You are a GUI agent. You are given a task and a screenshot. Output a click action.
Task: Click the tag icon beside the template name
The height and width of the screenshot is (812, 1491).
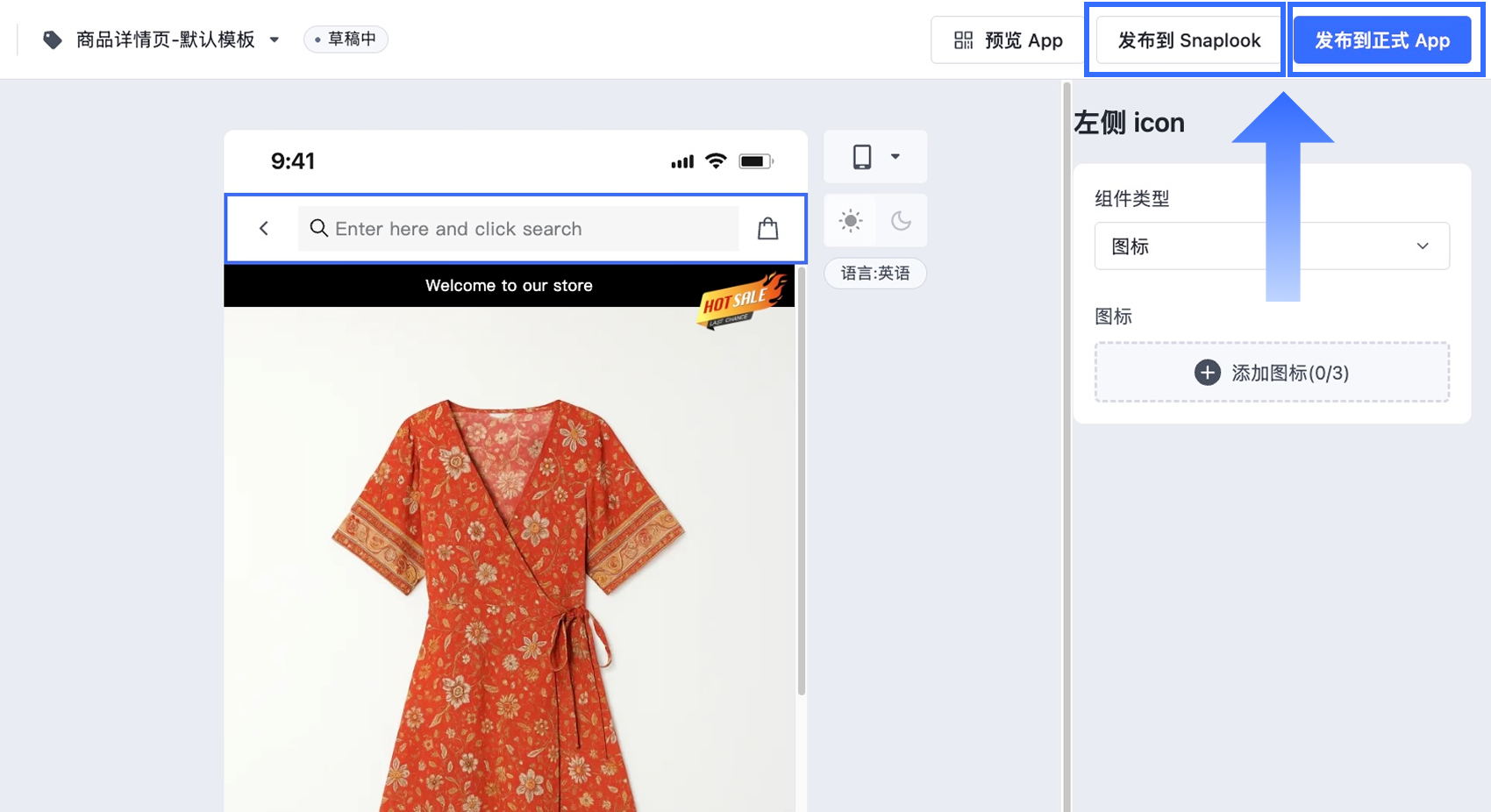click(x=53, y=39)
